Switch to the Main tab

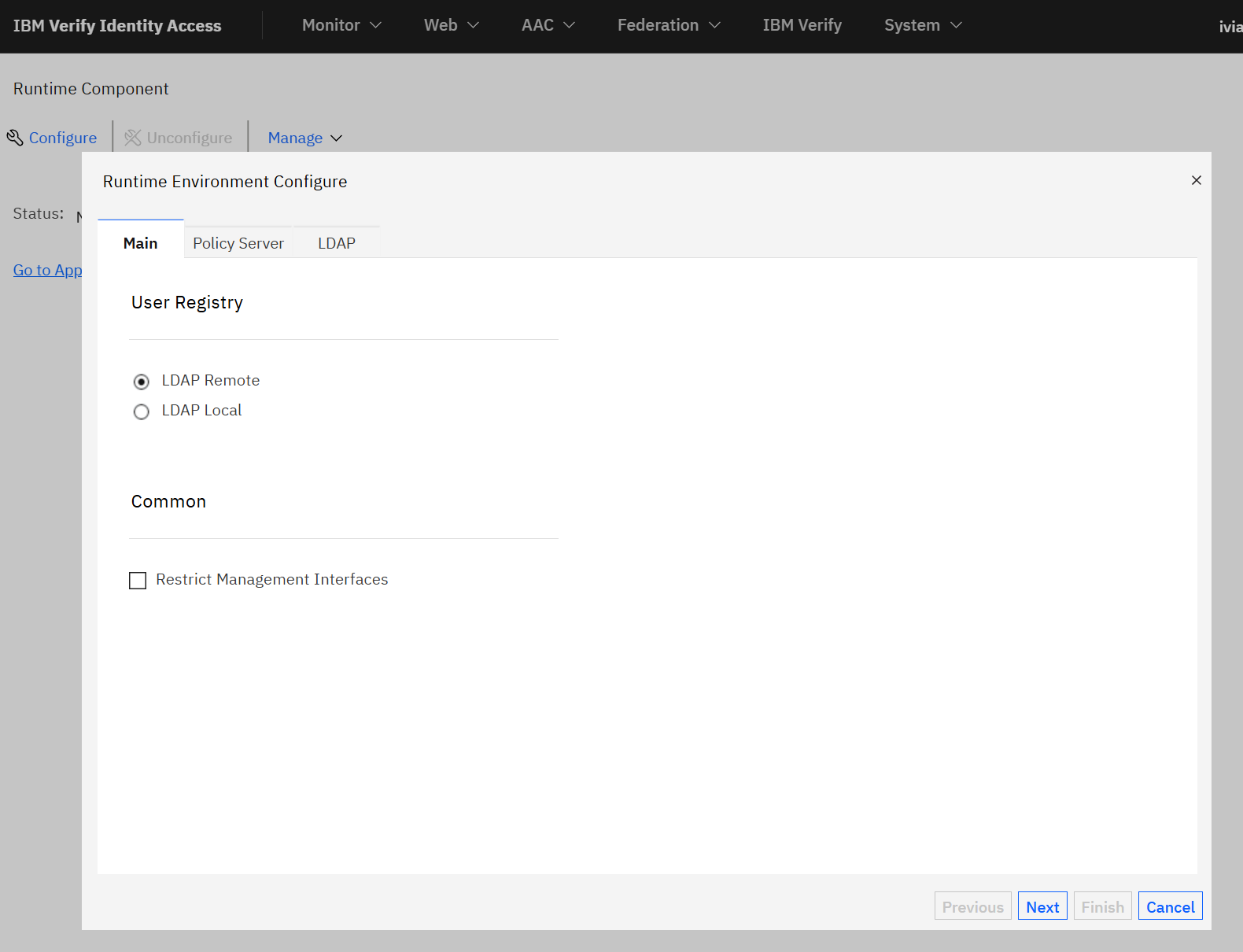point(141,243)
